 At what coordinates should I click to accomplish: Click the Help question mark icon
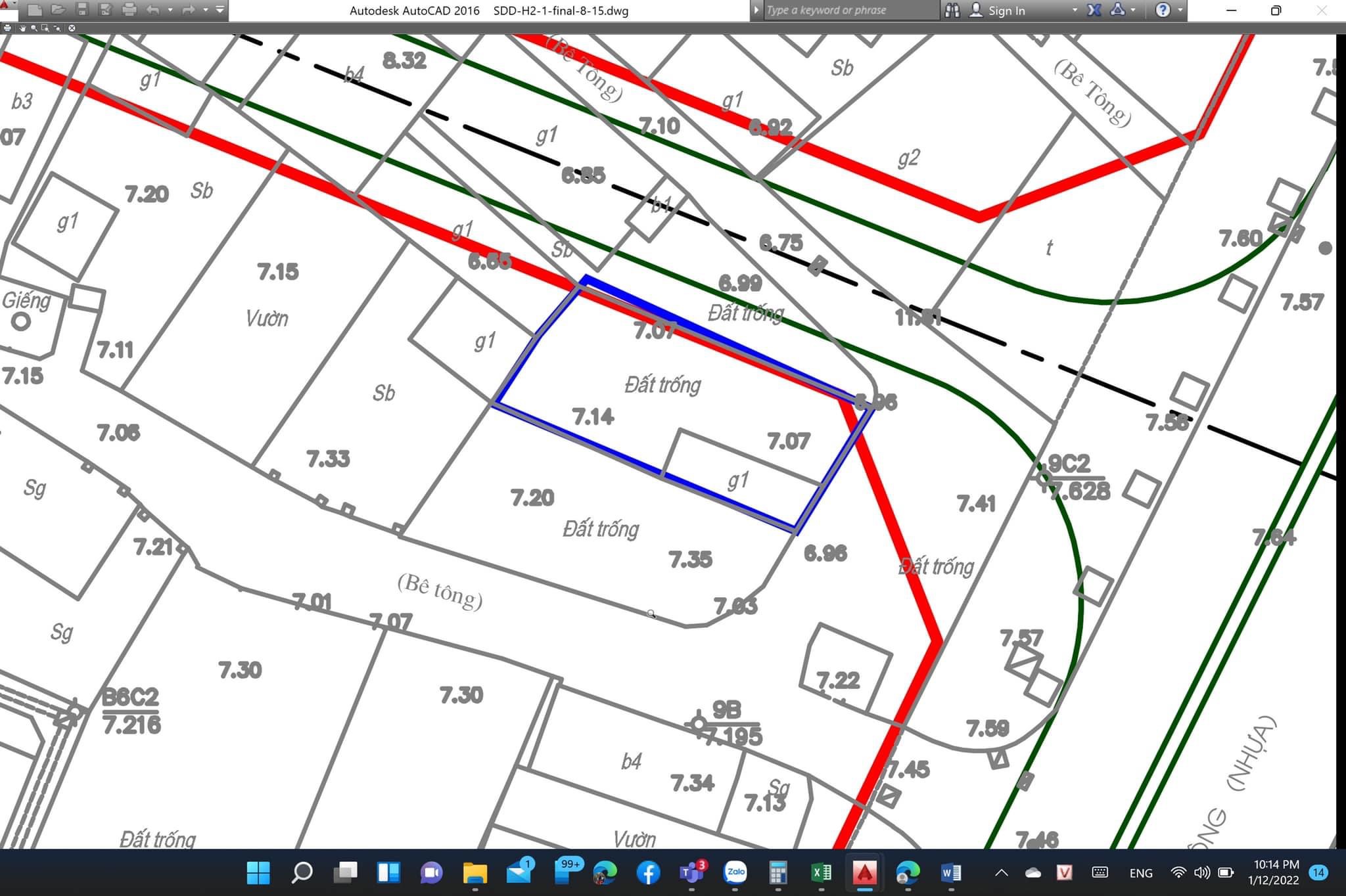pos(1163,10)
